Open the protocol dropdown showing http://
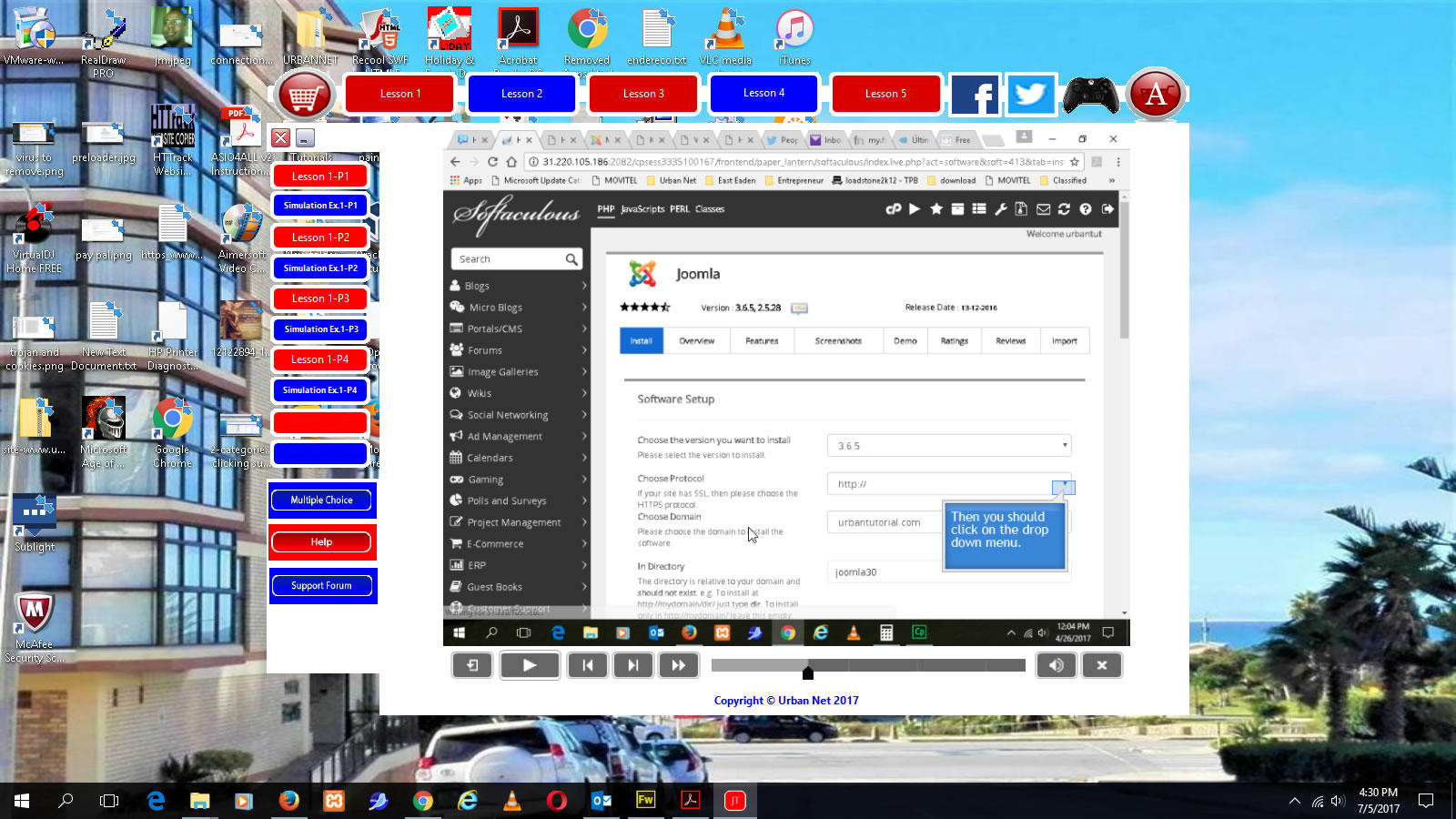The width and height of the screenshot is (1456, 819). tap(949, 484)
